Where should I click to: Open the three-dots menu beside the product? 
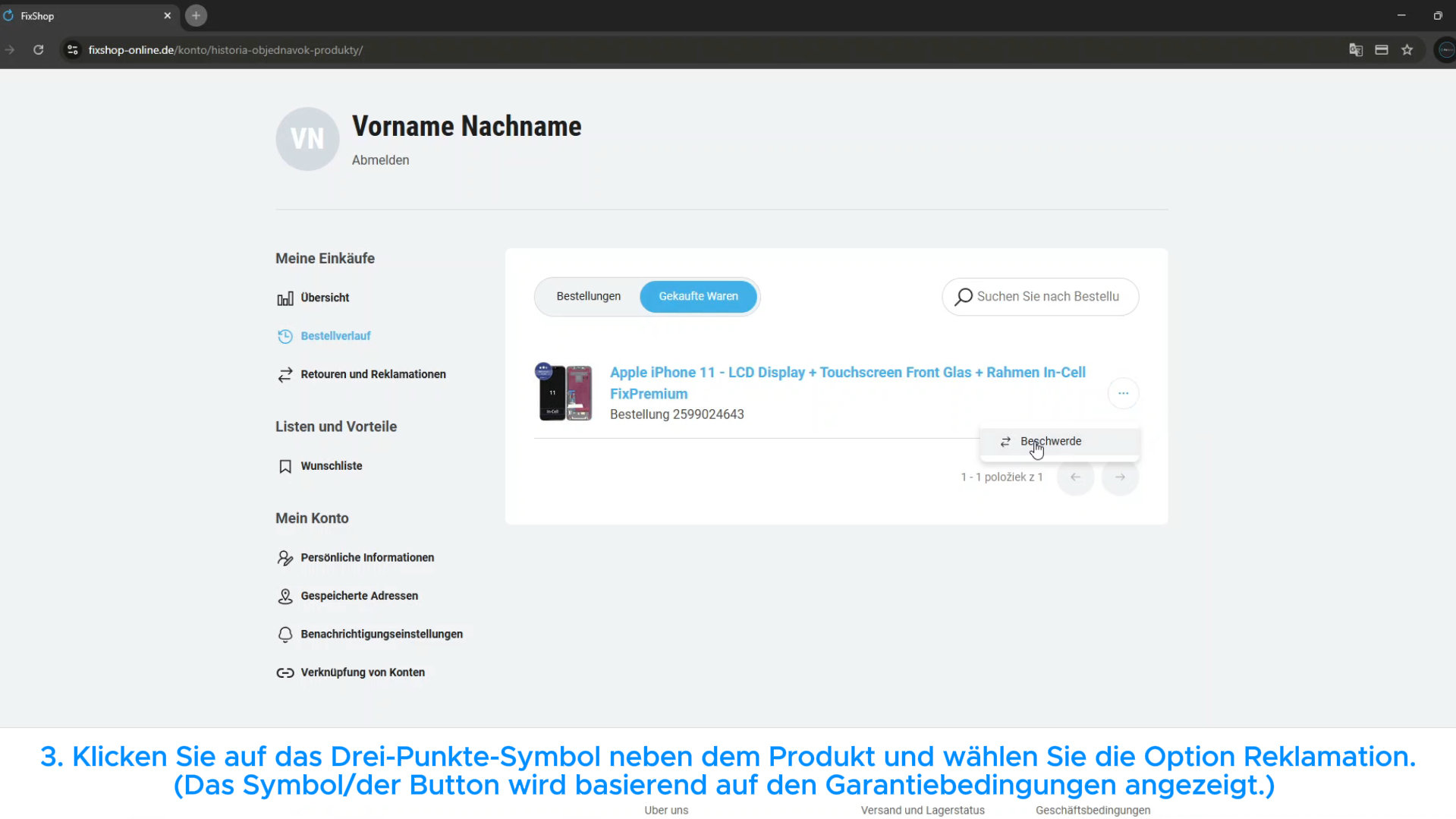click(x=1123, y=393)
